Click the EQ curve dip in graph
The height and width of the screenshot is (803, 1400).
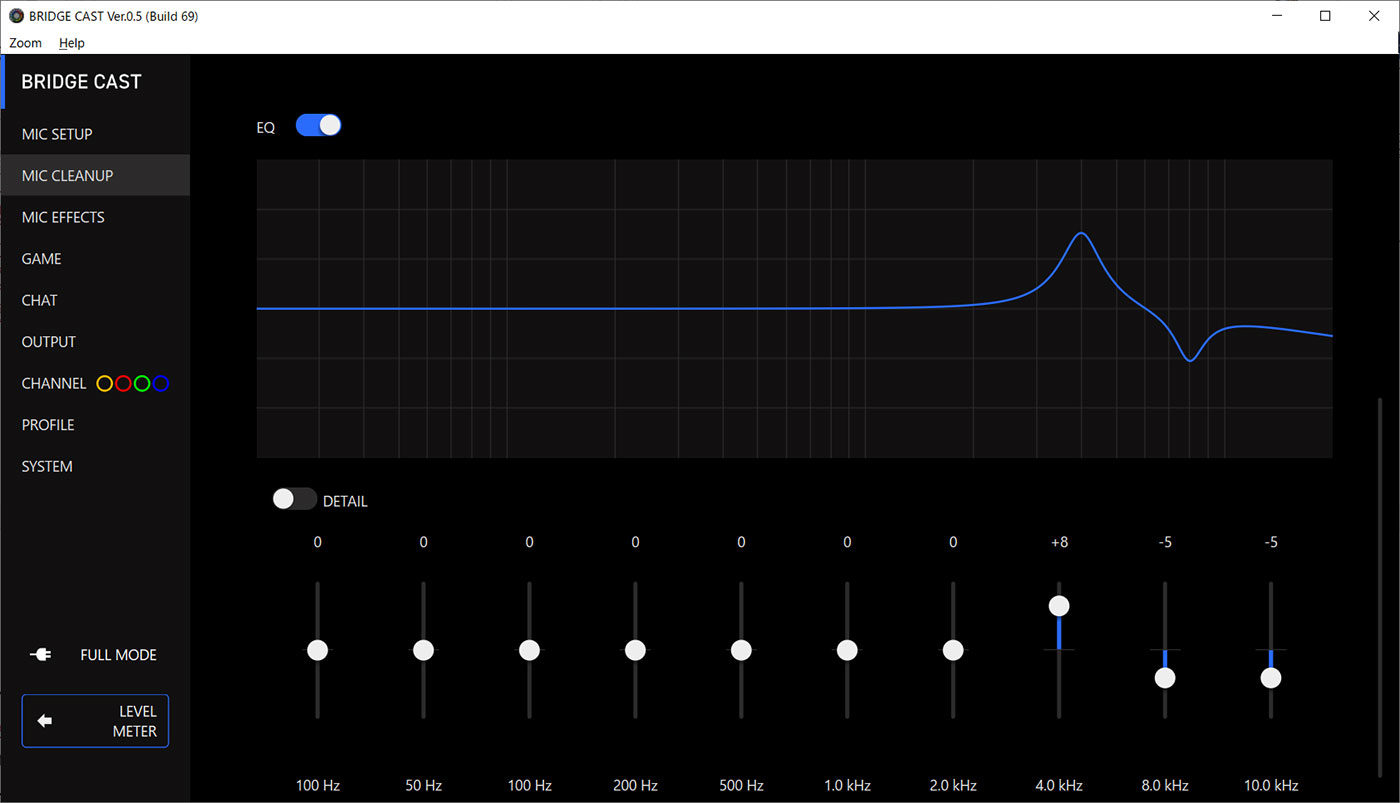[1189, 359]
